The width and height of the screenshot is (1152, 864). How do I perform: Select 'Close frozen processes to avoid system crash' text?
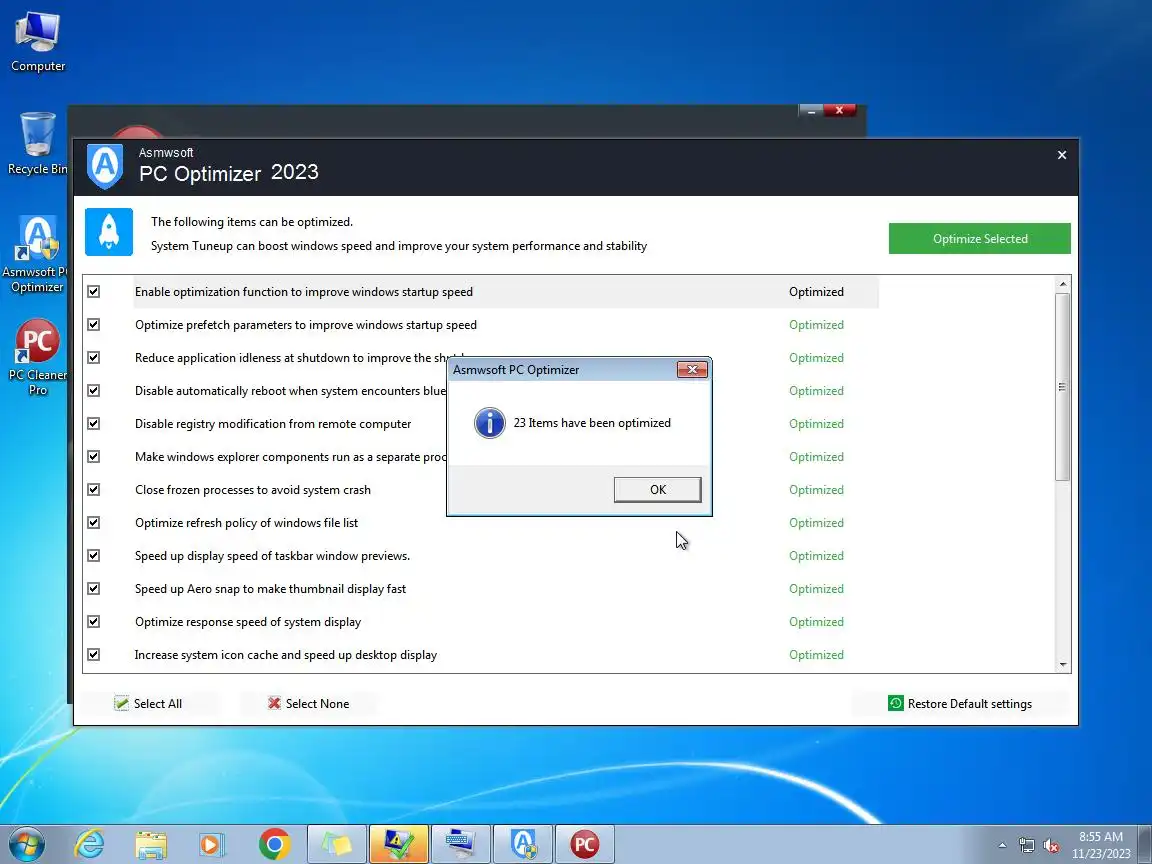(253, 490)
